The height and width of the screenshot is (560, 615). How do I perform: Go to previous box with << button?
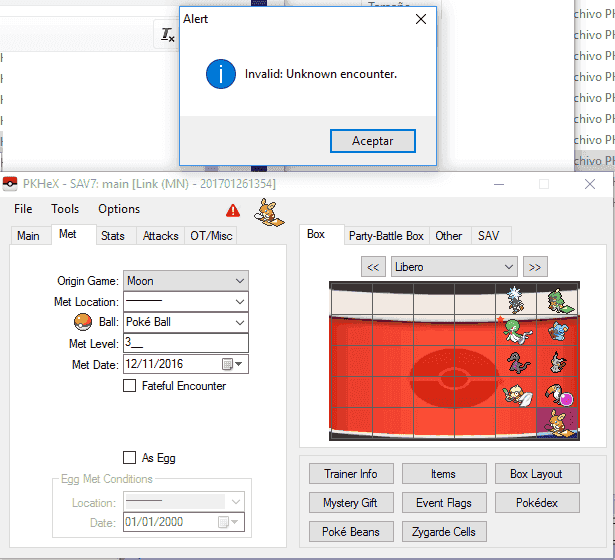pos(373,267)
